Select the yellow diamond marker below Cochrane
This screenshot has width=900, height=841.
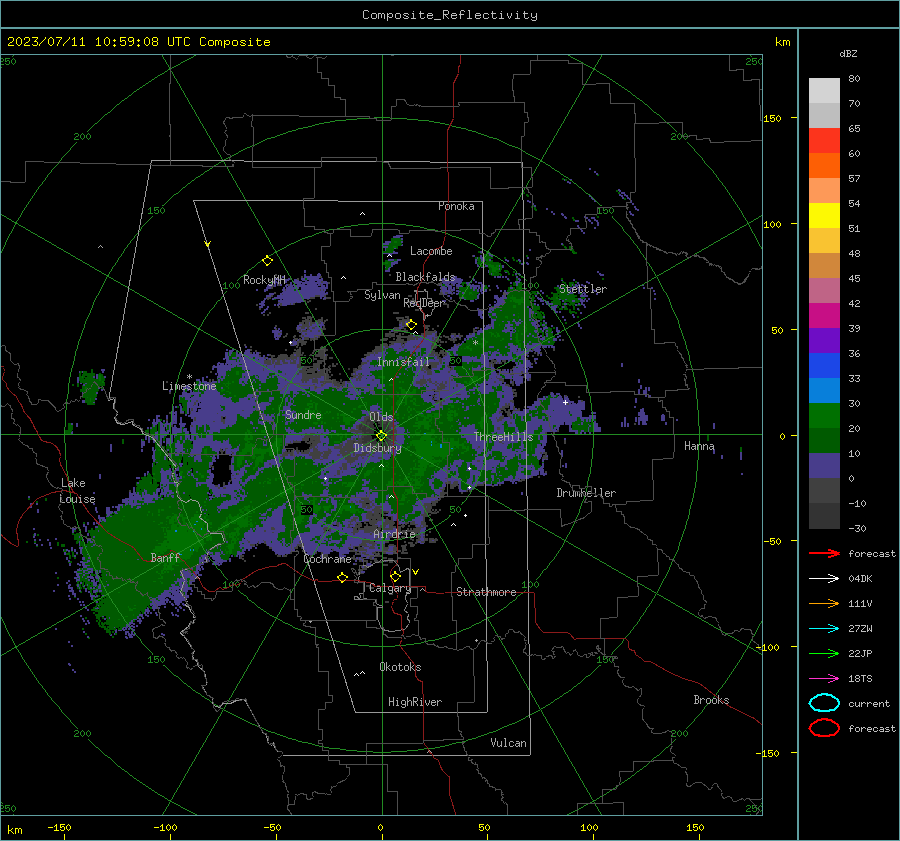(x=343, y=577)
